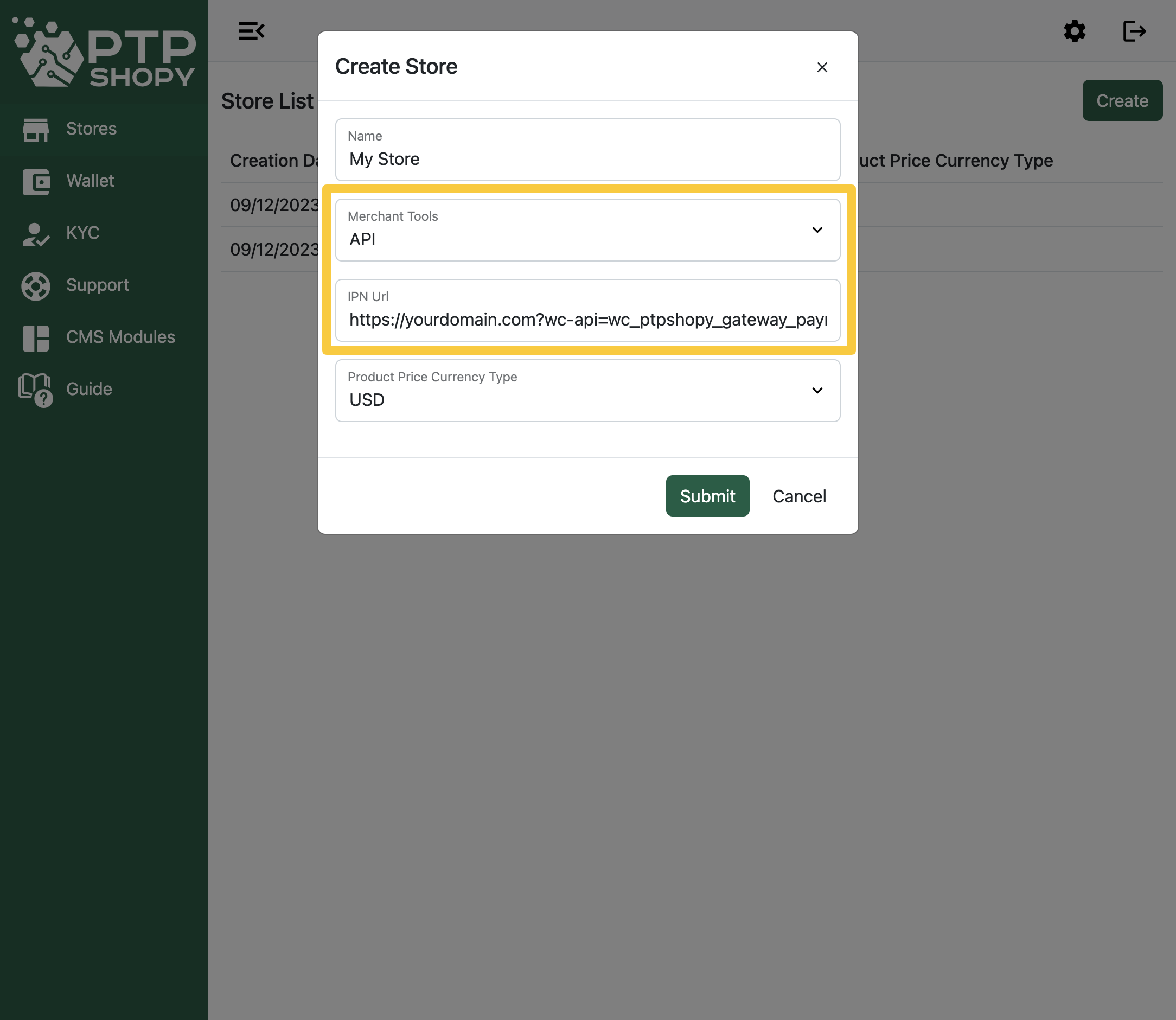Viewport: 1176px width, 1020px height.
Task: Click the Create button on Store List
Action: tap(1122, 101)
